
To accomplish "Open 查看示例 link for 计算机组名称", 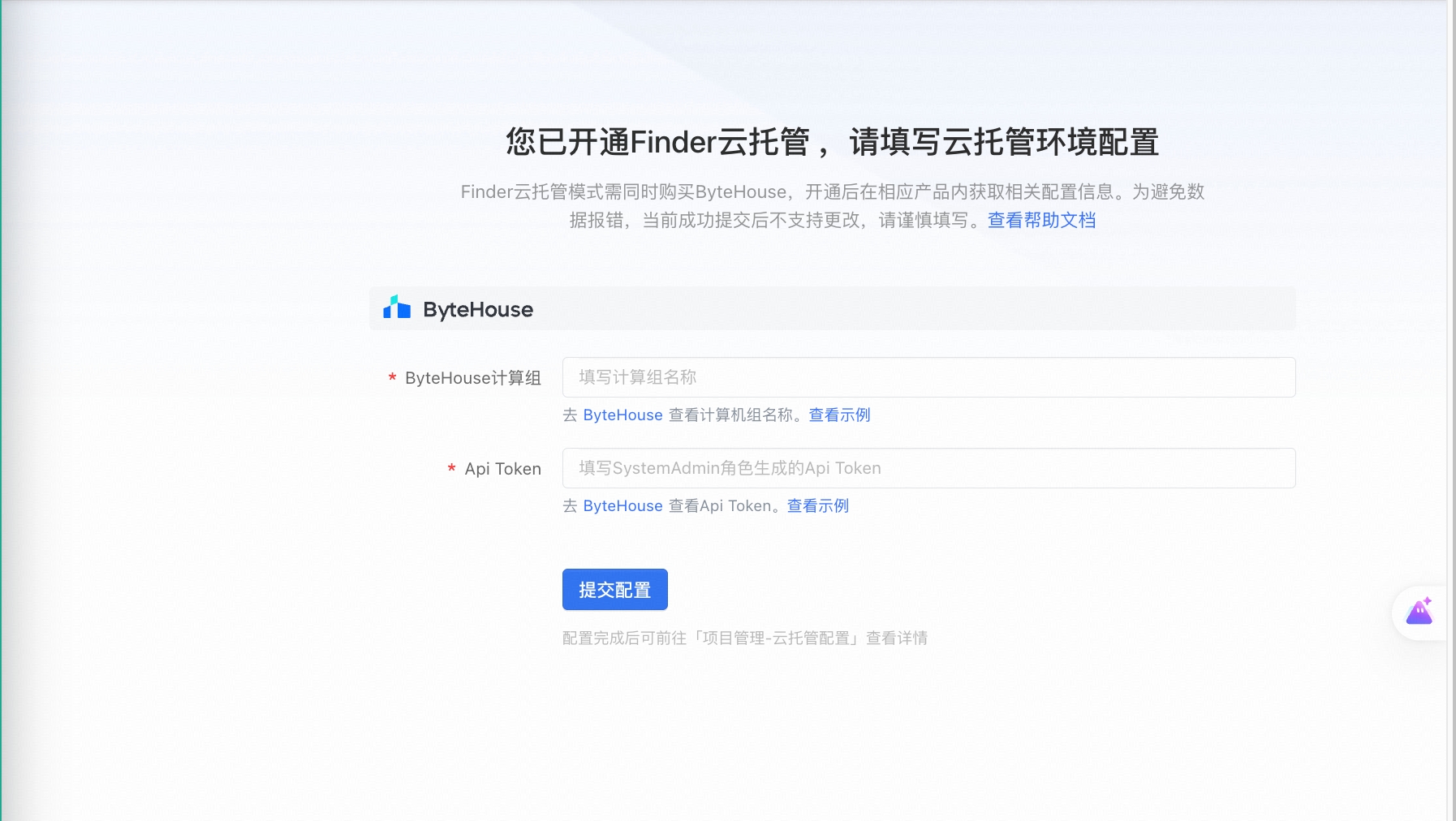I will pyautogui.click(x=839, y=415).
